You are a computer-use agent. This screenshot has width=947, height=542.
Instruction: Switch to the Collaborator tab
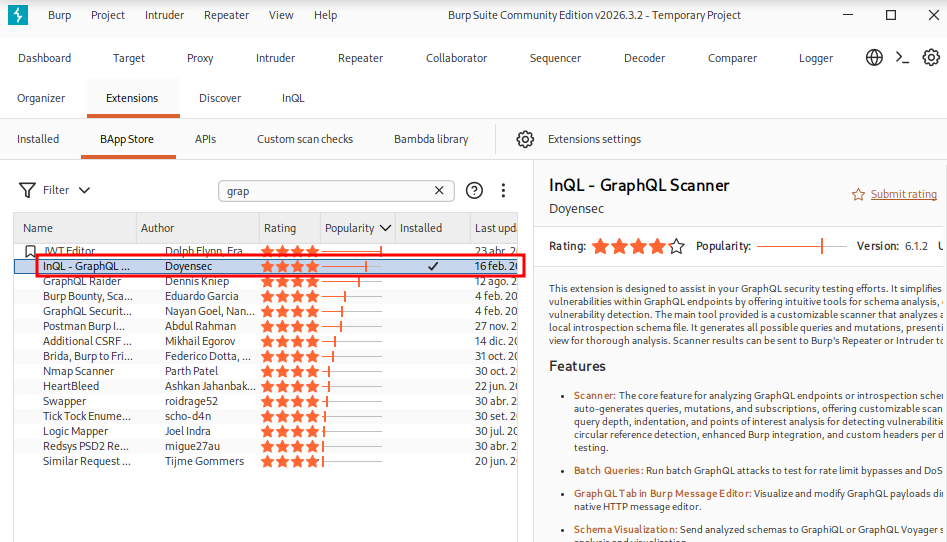(457, 58)
